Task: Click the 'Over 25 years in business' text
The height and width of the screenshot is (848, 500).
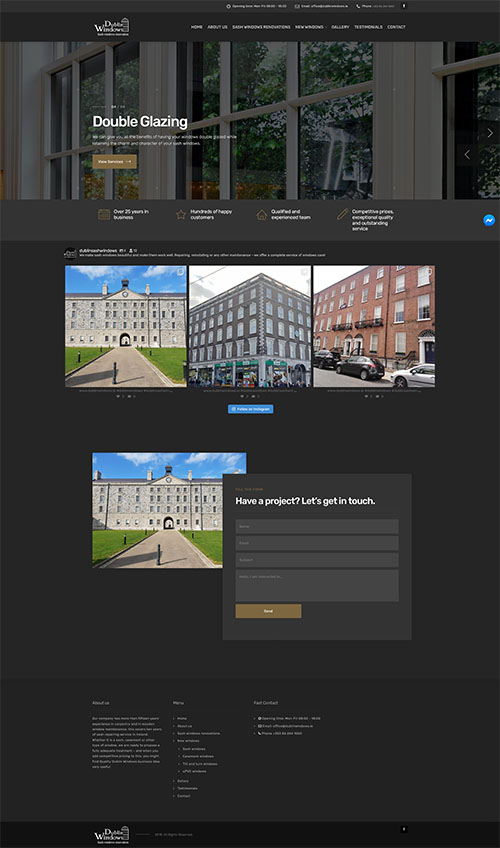Action: point(131,215)
